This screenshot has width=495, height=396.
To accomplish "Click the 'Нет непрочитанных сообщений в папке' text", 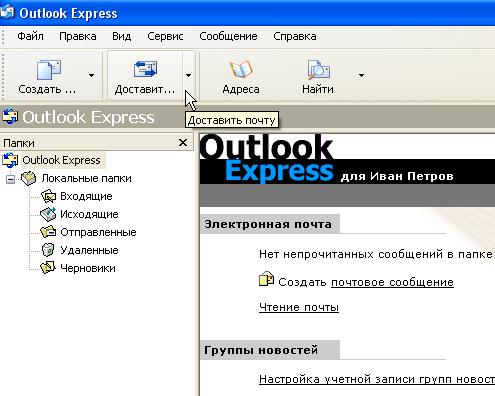I will (x=376, y=254).
